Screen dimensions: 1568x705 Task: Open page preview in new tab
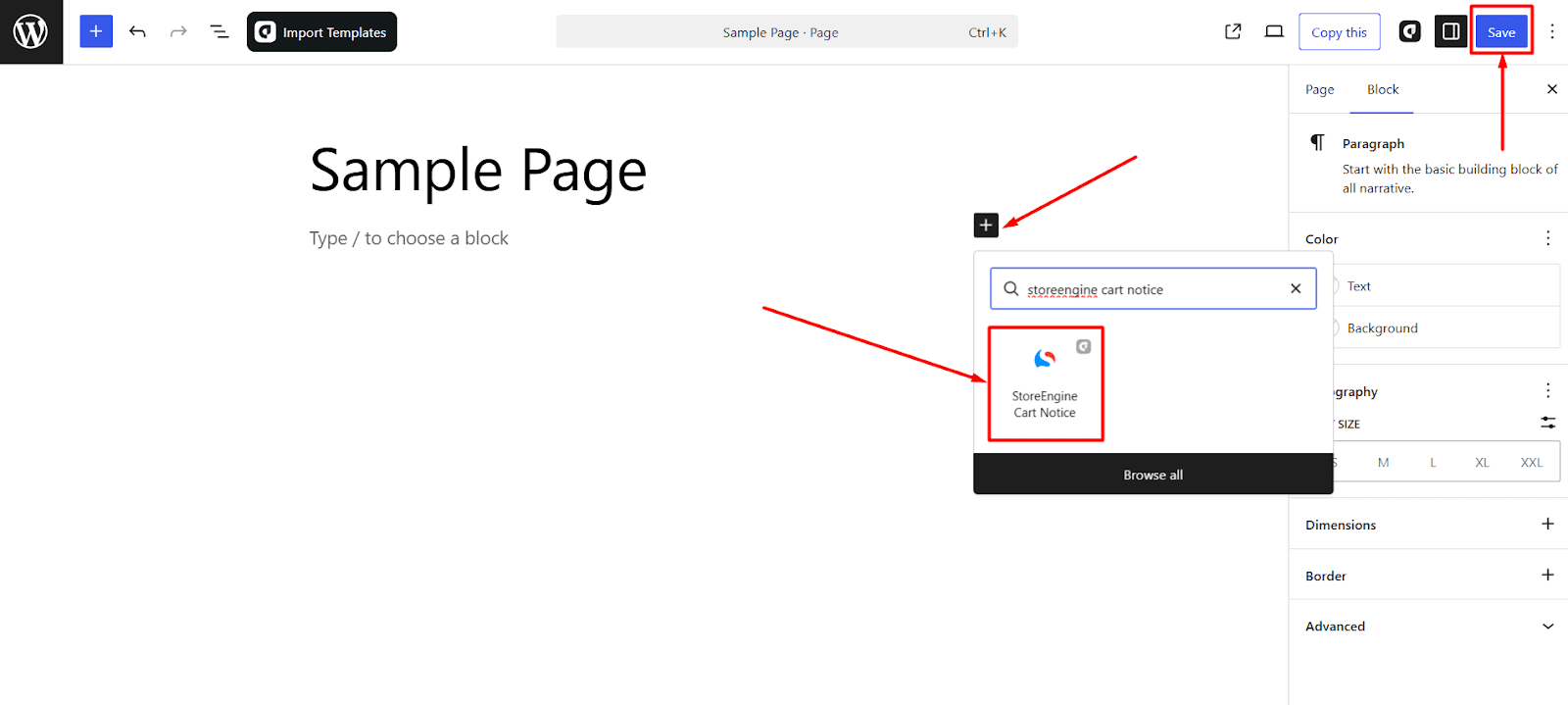tap(1233, 31)
